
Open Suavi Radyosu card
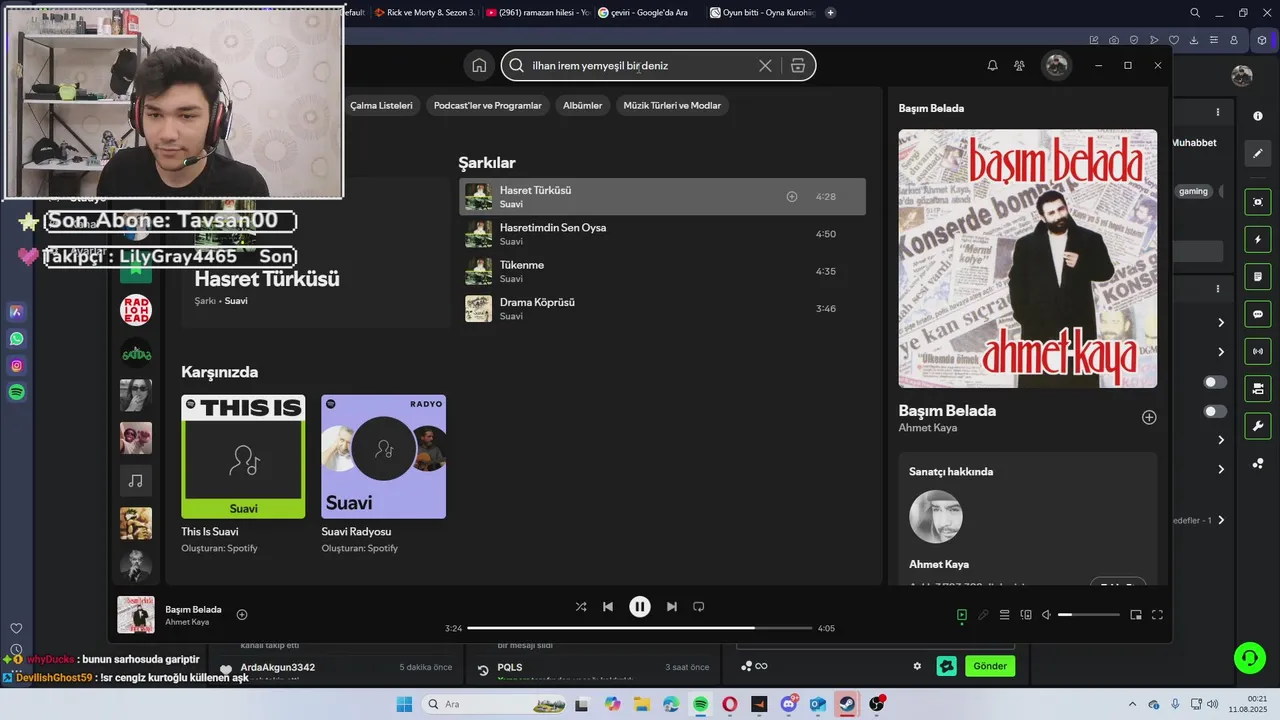(x=383, y=474)
